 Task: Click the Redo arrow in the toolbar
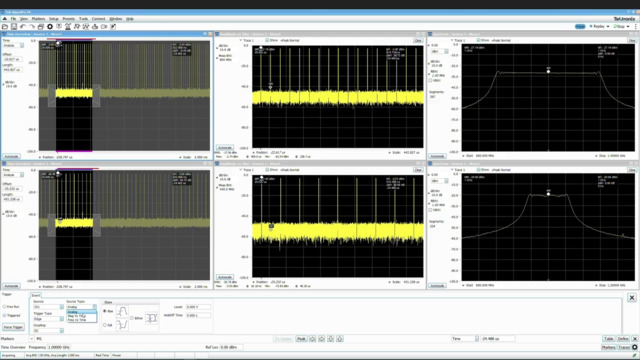pos(32,27)
